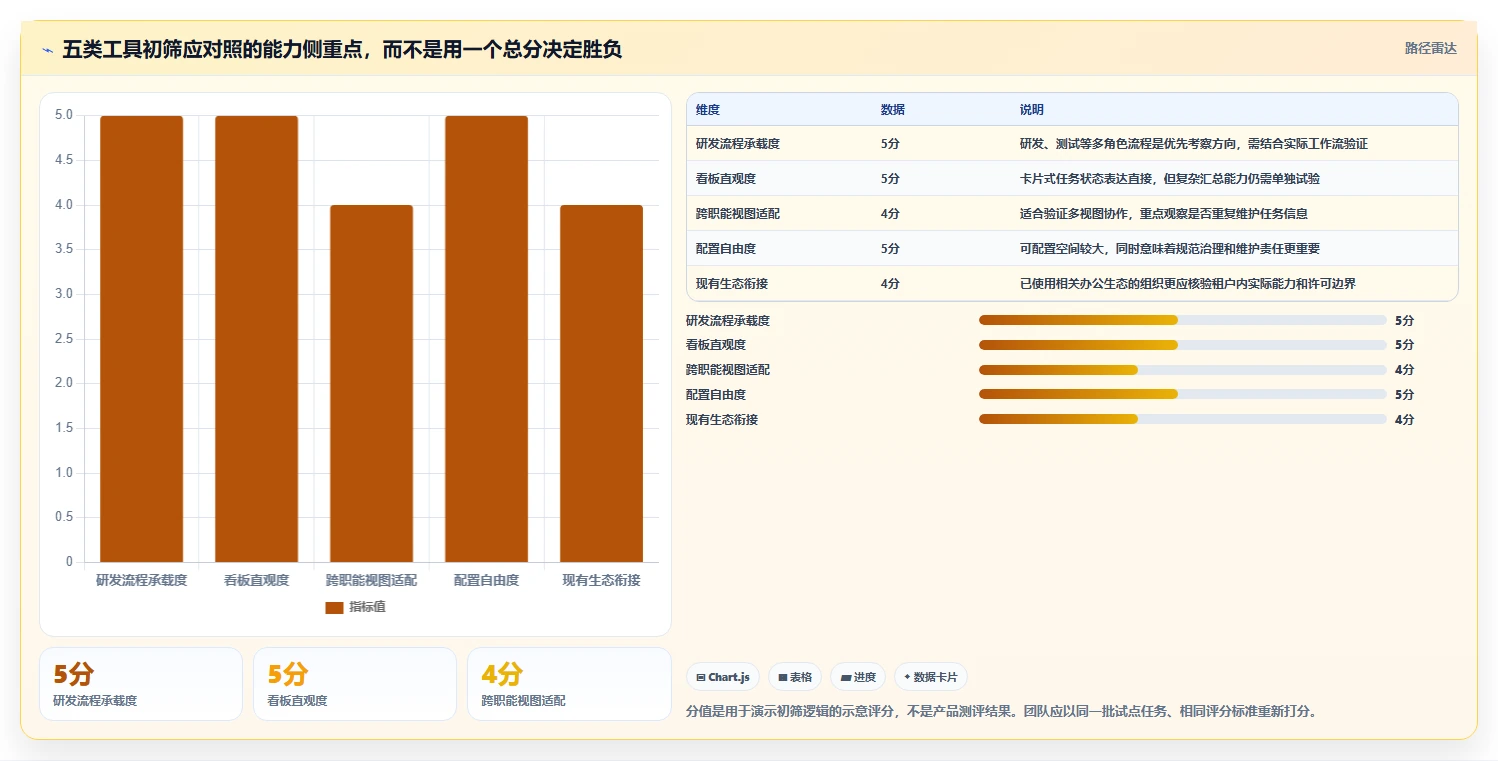
Task: Click the 看板直观度 progress bar
Action: 1182,345
